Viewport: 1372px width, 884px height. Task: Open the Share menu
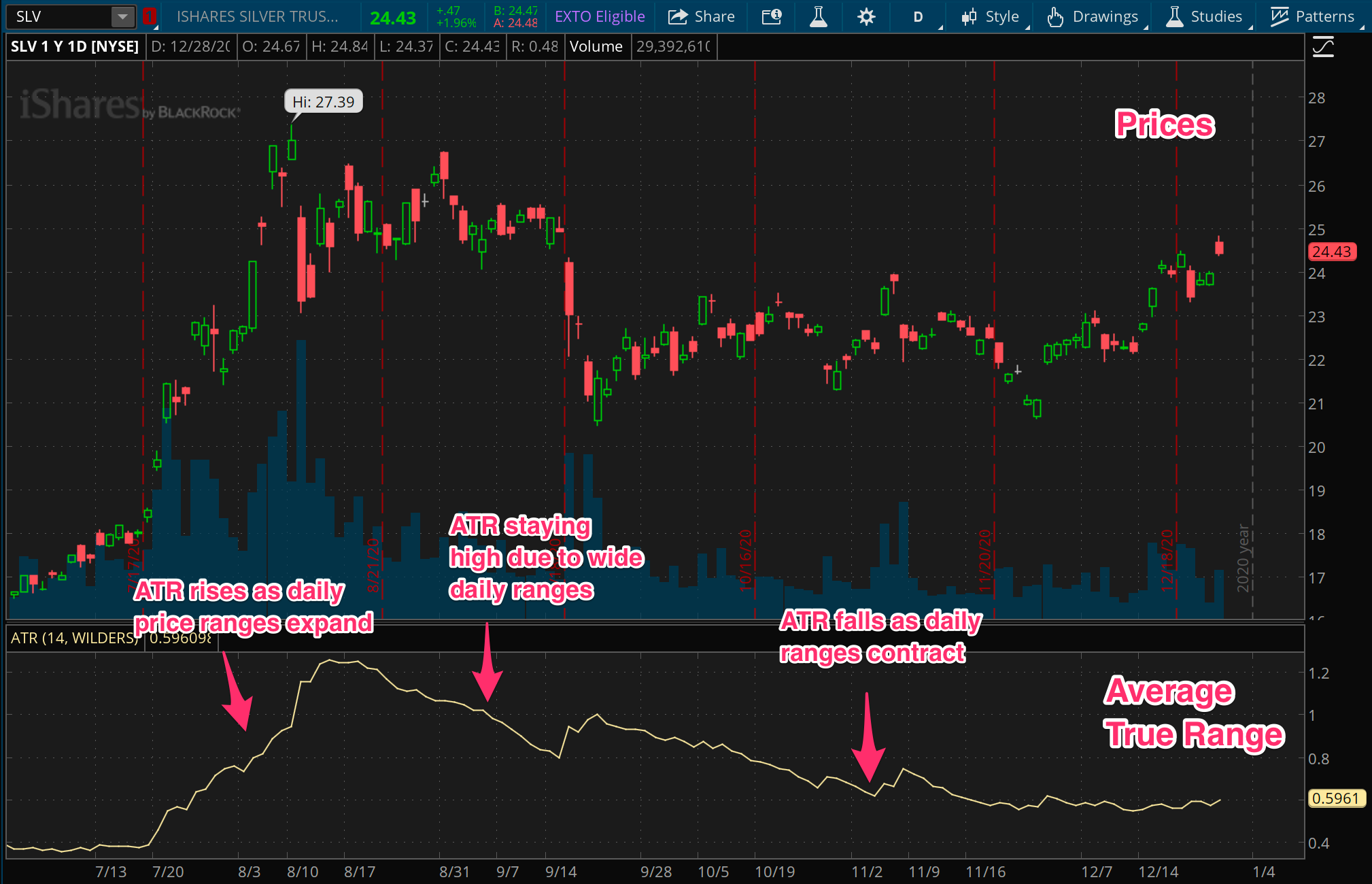point(701,16)
